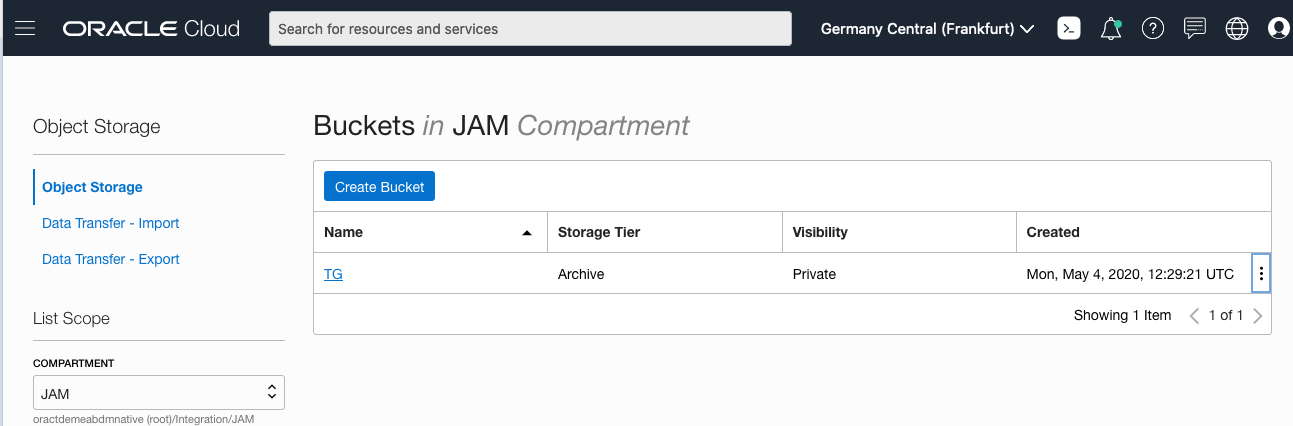The width and height of the screenshot is (1293, 426).
Task: Click the Oracle Cloud logo
Action: pos(151,28)
